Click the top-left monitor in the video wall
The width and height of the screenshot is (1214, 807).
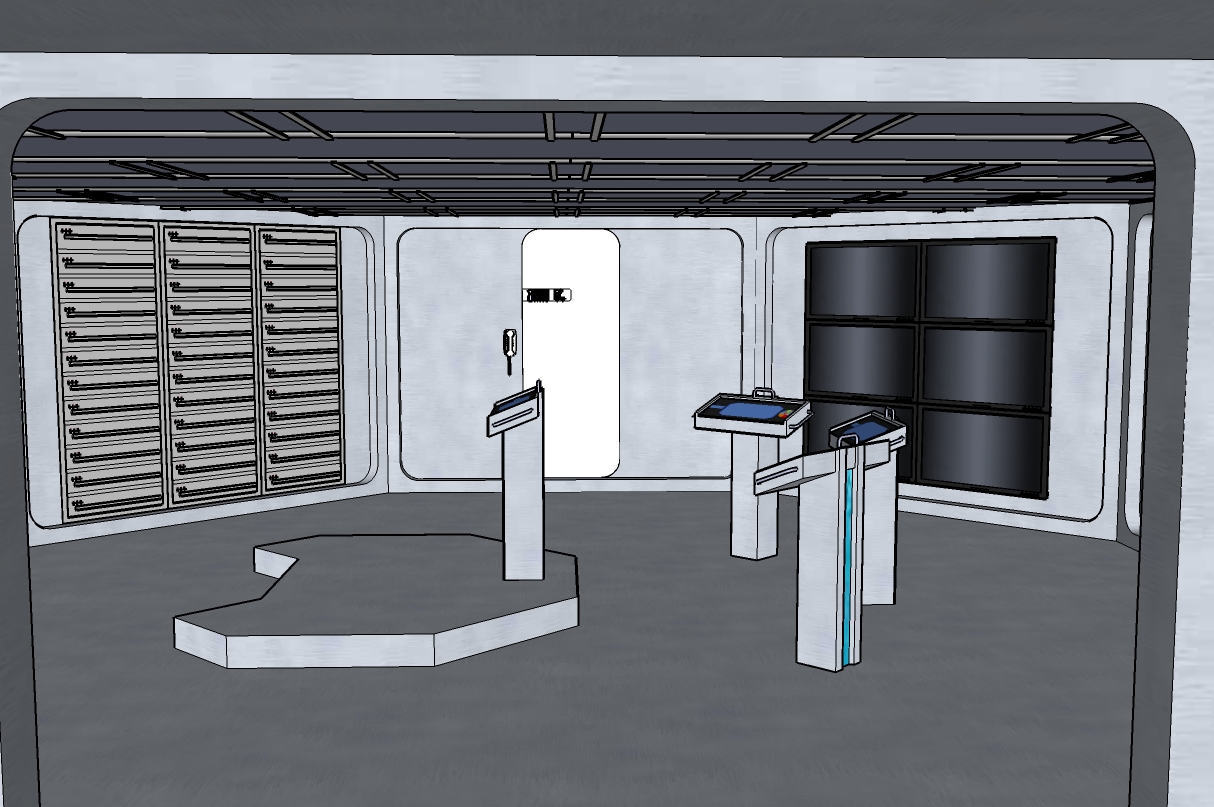click(x=863, y=279)
